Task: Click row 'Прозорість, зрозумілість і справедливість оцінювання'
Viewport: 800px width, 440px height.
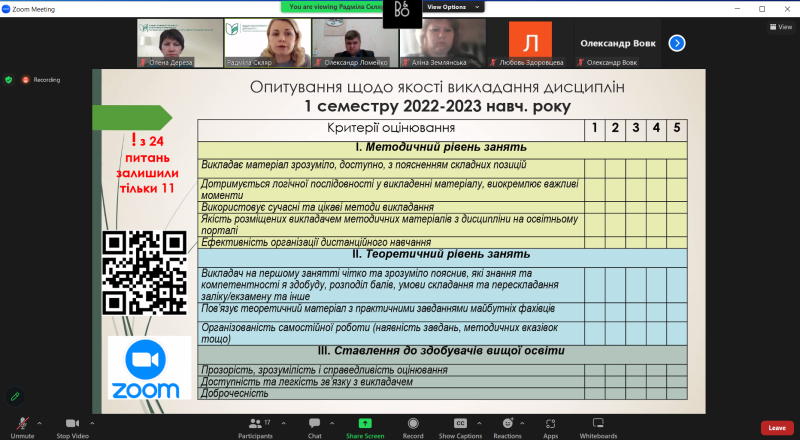Action: point(442,370)
